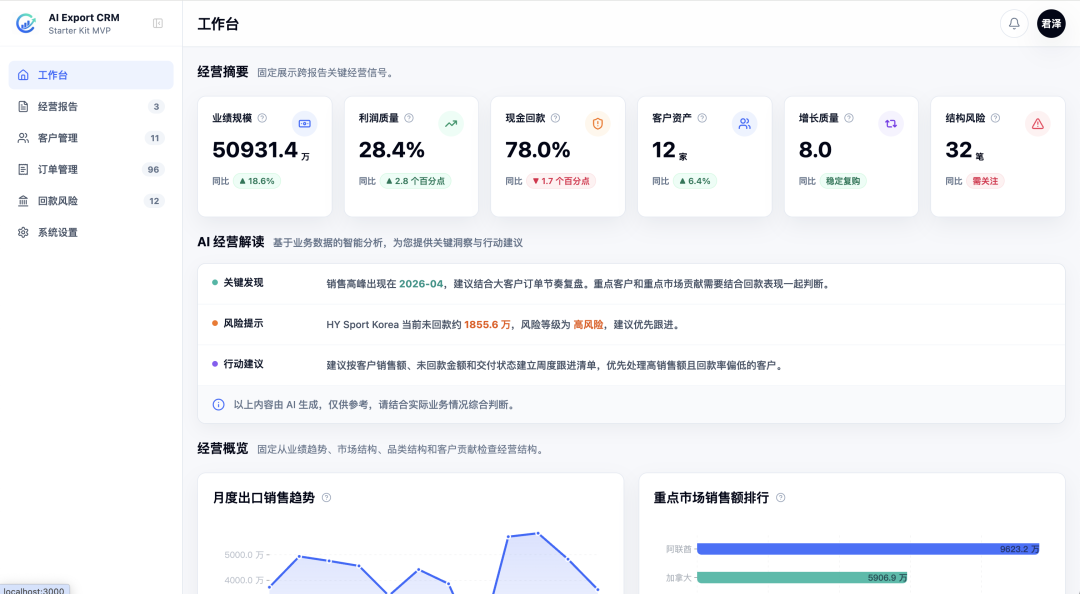Click the 32 笔 risk value
The image size is (1080, 594).
(964, 150)
